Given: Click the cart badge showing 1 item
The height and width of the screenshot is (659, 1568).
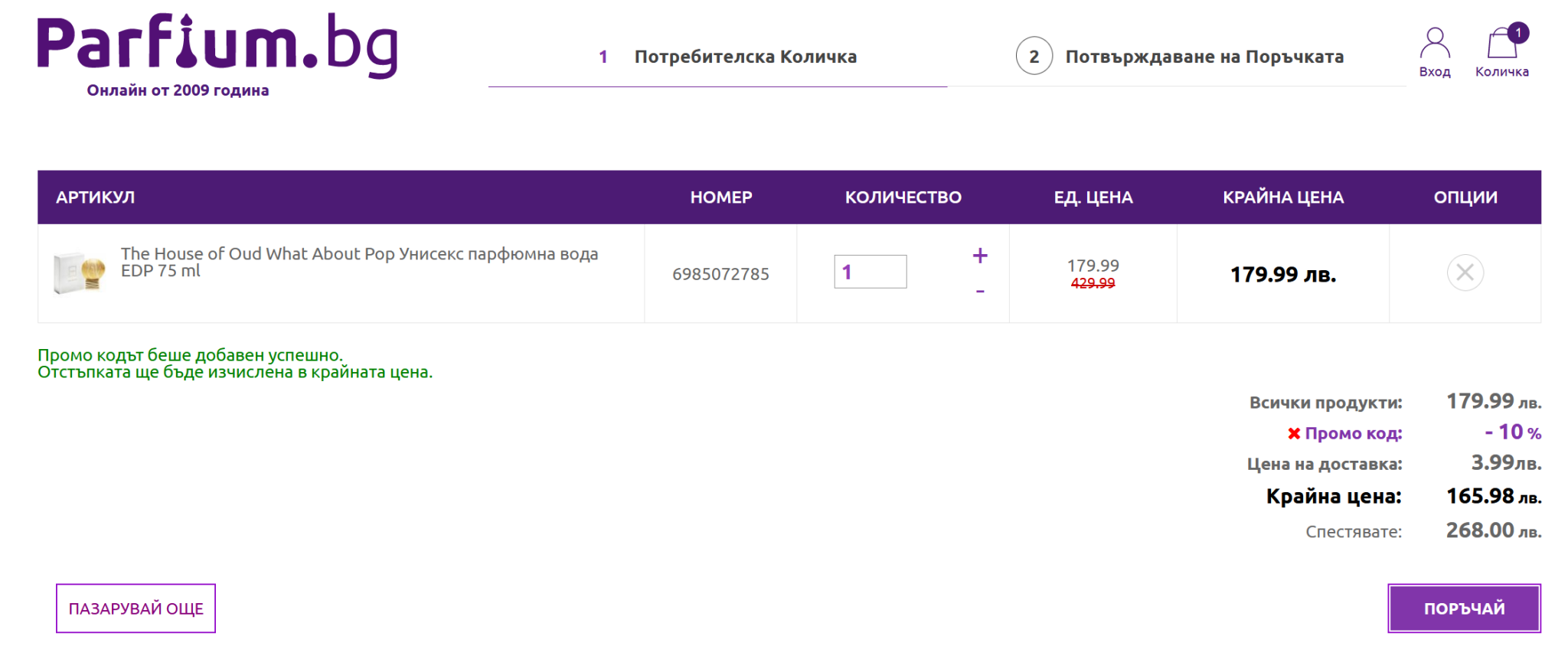Looking at the screenshot, I should click(x=1517, y=33).
